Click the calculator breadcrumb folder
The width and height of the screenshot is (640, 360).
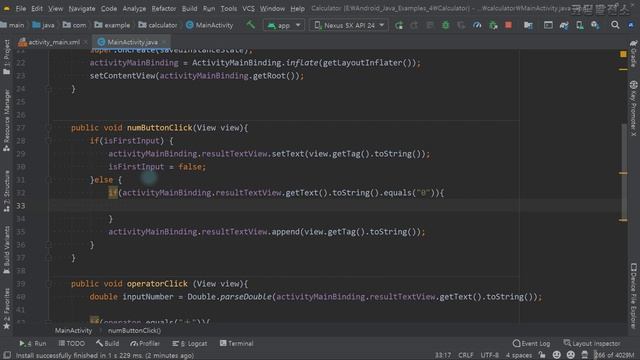158,25
